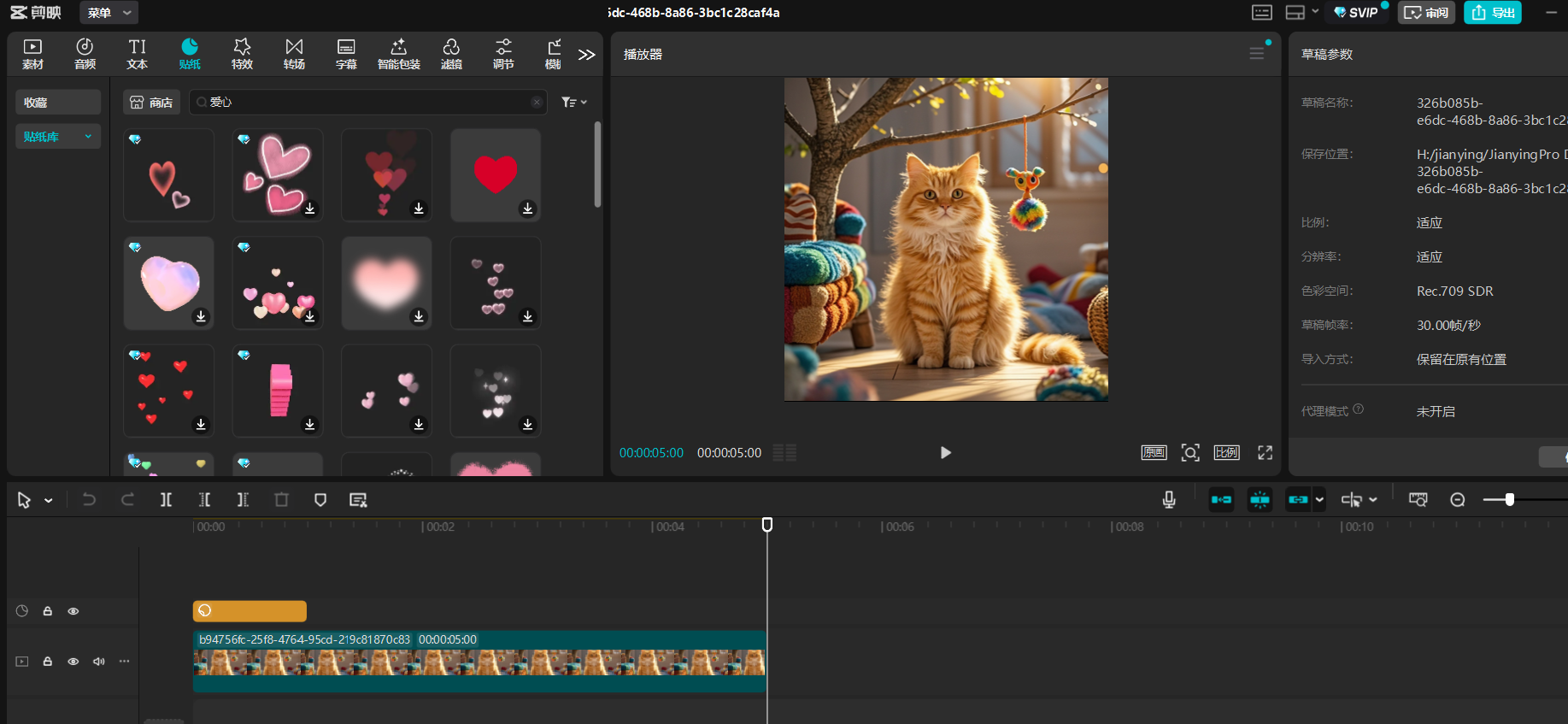Download the solid red heart sticker
Image resolution: width=1568 pixels, height=724 pixels.
[x=527, y=209]
